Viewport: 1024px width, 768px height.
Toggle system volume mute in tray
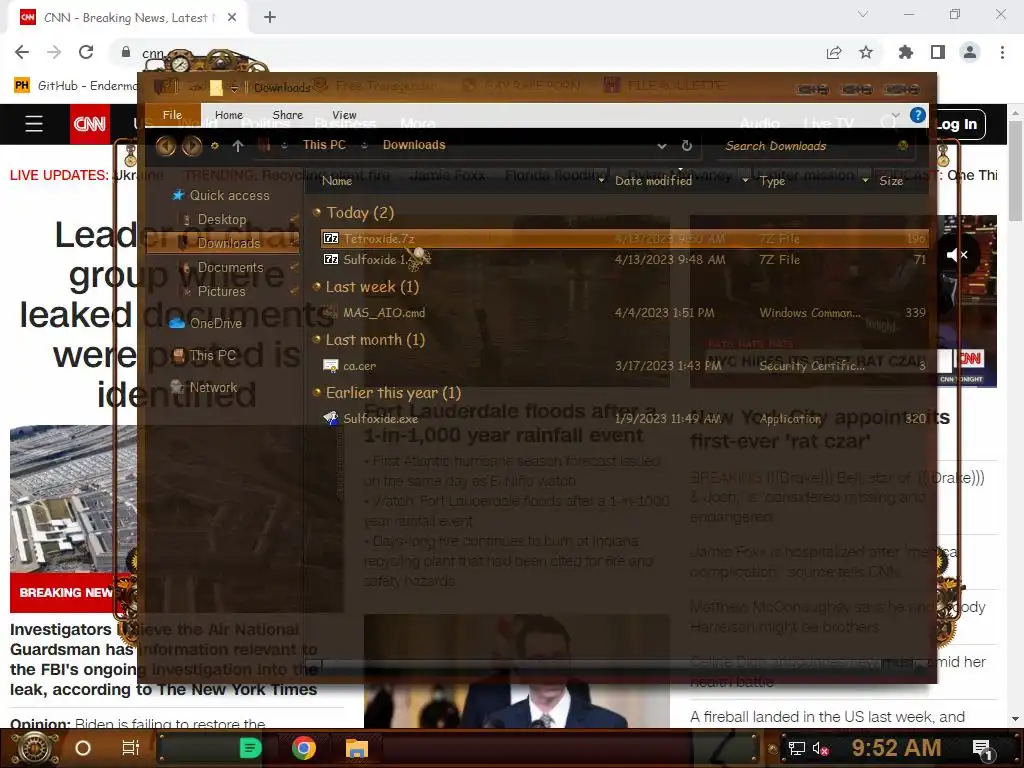pos(820,749)
